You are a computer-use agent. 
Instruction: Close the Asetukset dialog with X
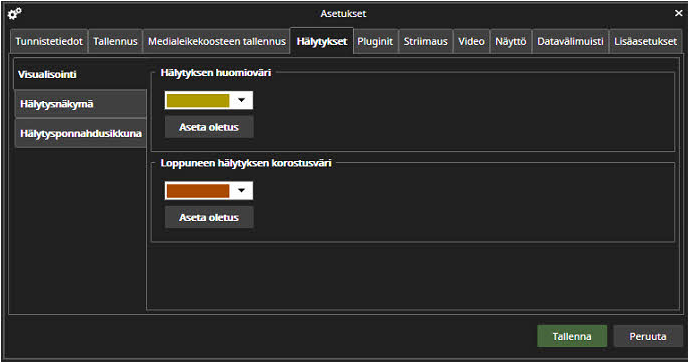tap(679, 13)
